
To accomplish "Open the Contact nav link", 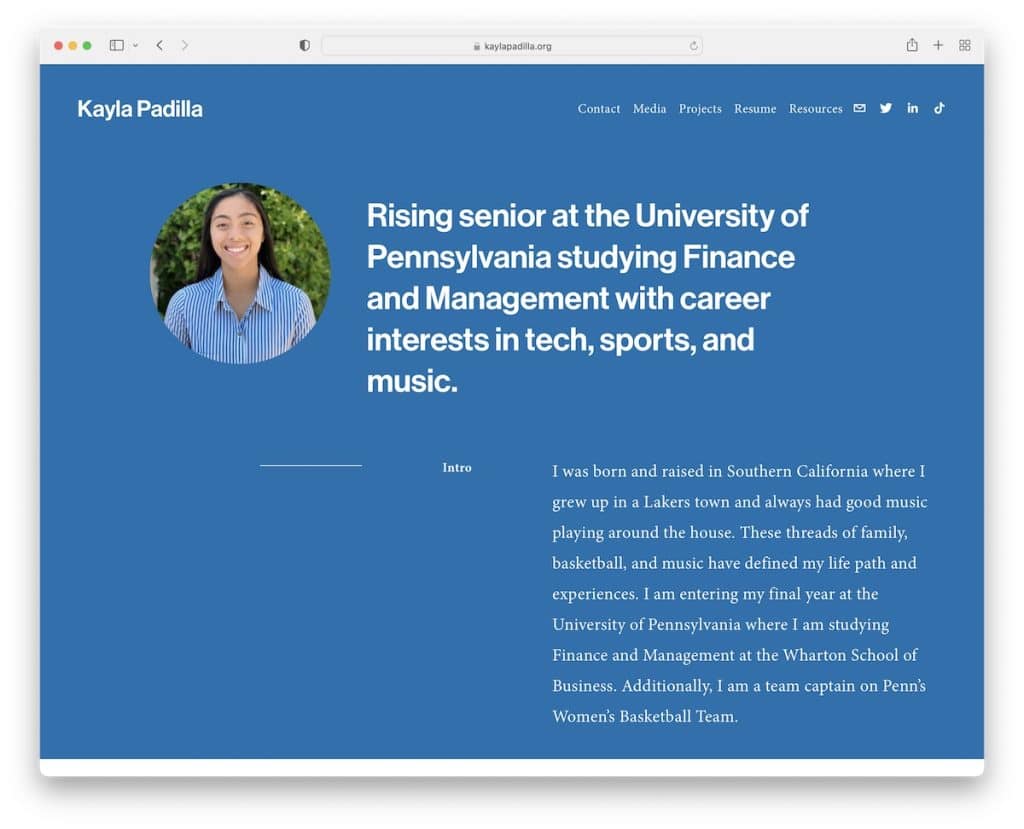I will point(599,109).
